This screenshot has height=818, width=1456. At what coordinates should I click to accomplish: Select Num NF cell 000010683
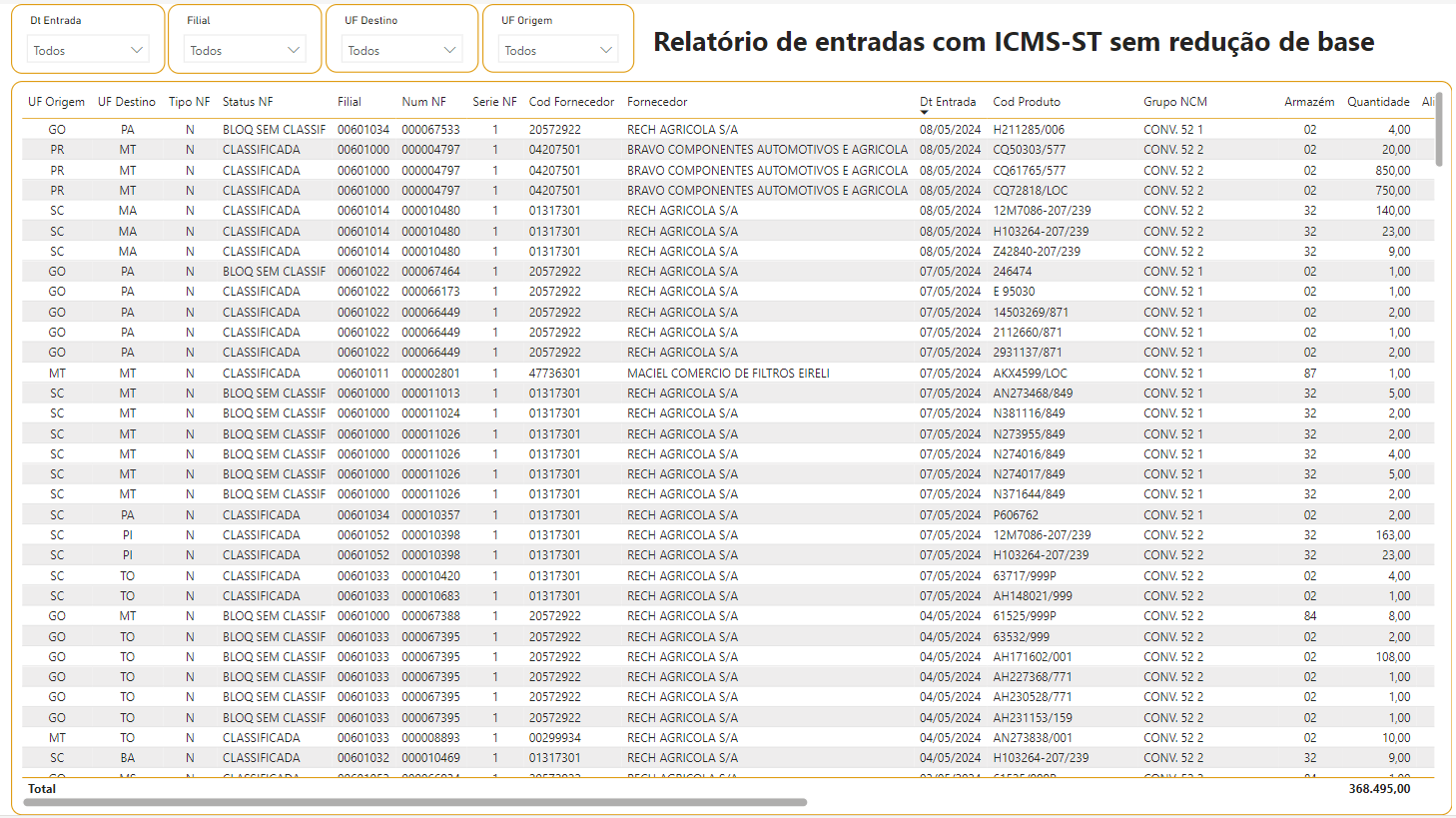pos(430,596)
